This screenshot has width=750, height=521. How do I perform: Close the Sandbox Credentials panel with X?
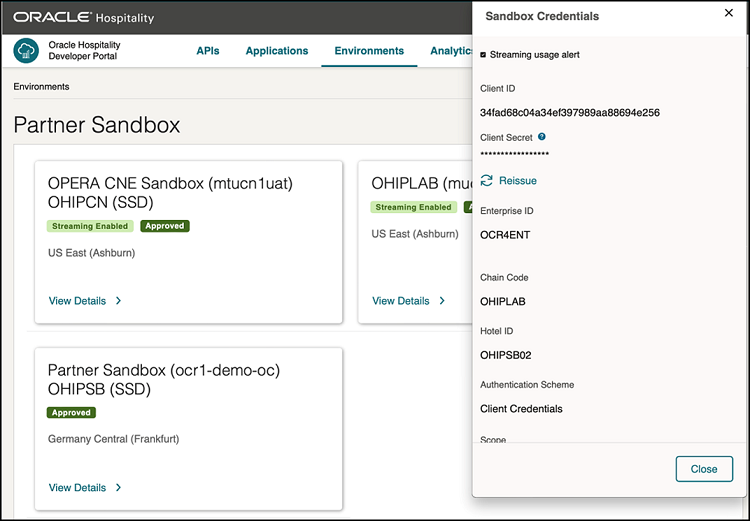(x=728, y=14)
